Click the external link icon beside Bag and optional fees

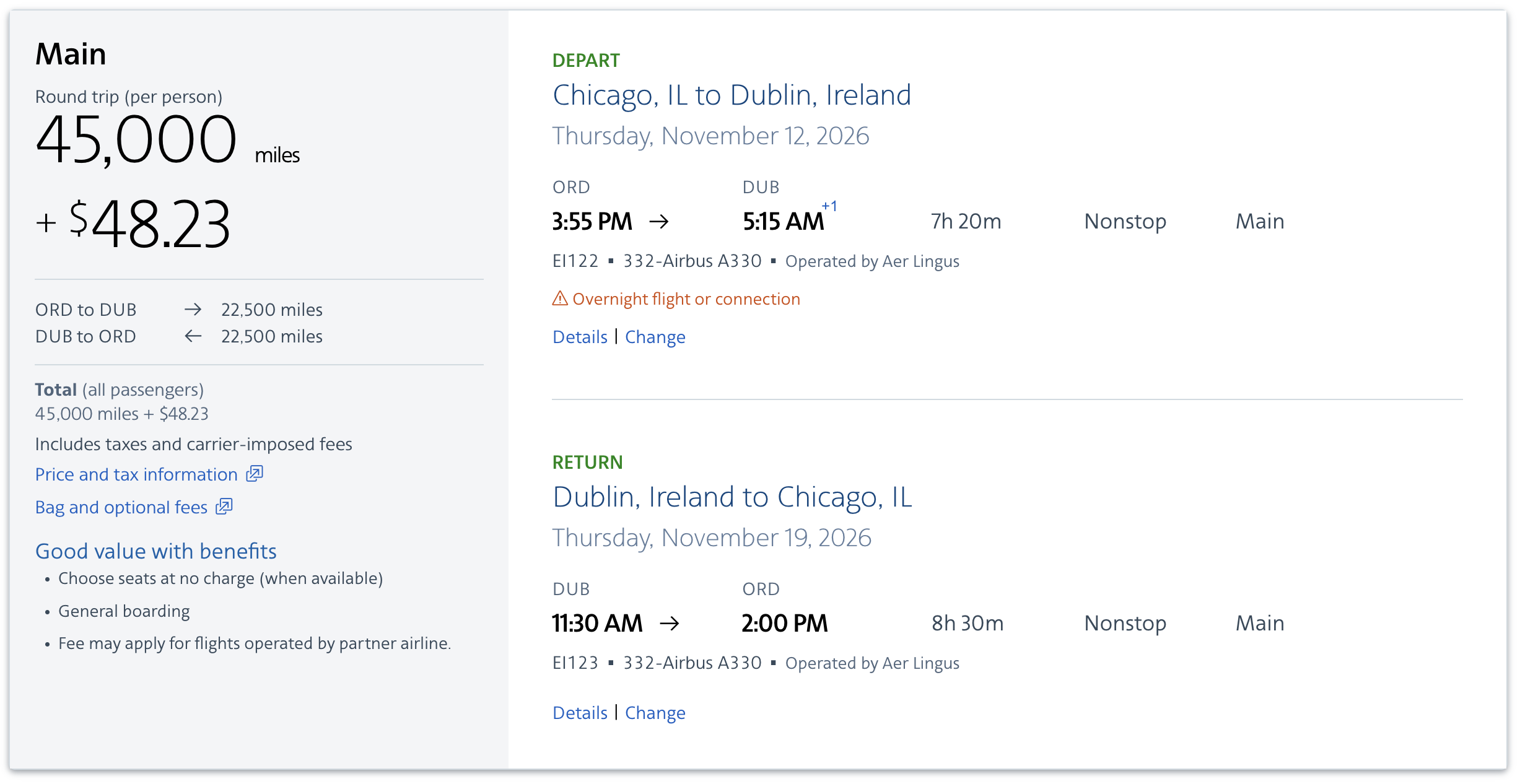pos(224,507)
